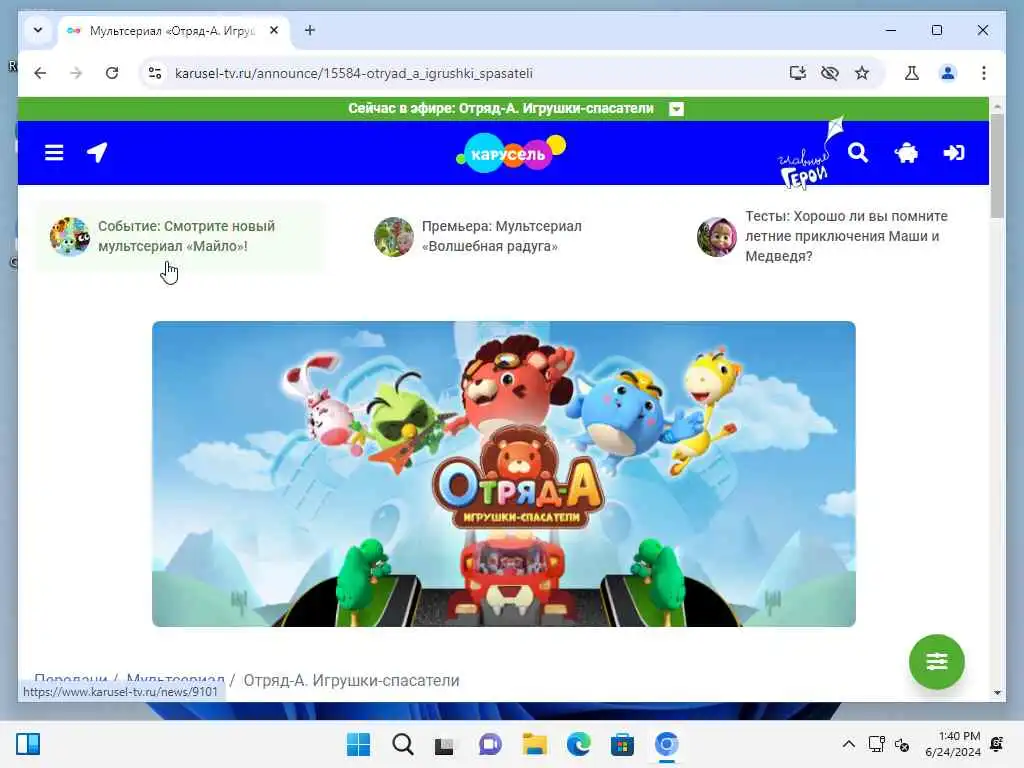The height and width of the screenshot is (768, 1024).
Task: View site information icon in address bar
Action: click(x=155, y=73)
